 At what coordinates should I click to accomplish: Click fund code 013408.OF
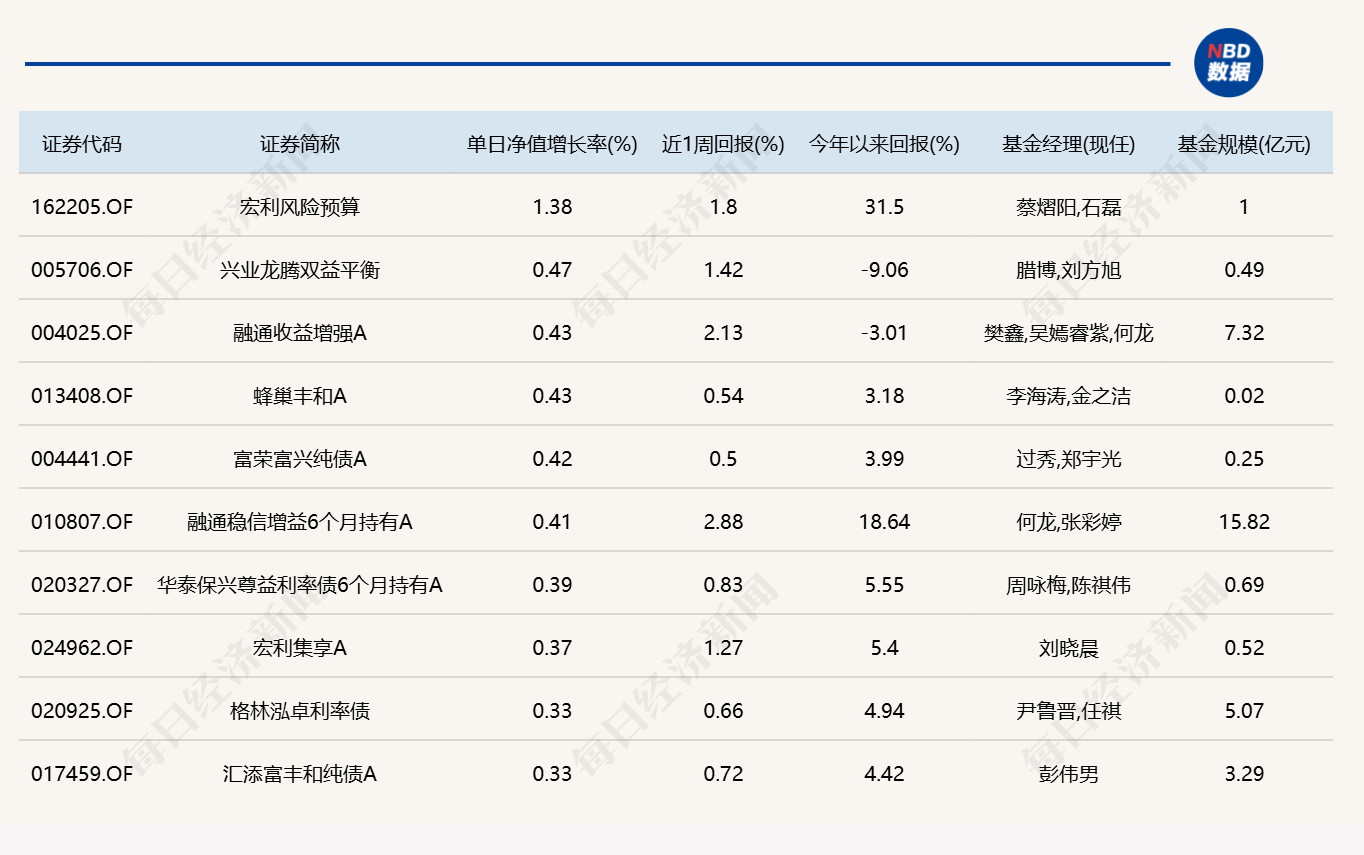click(82, 396)
